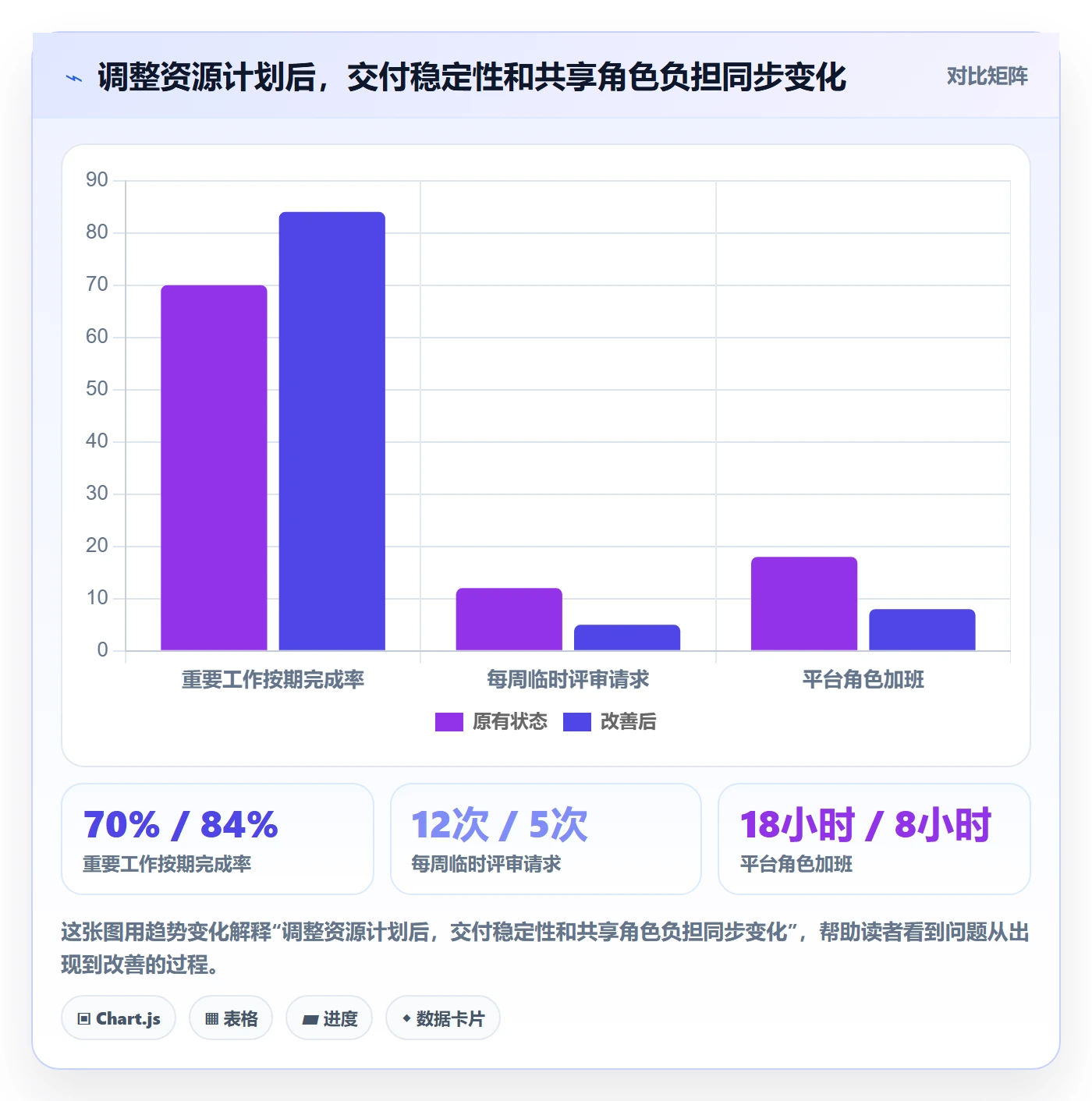This screenshot has width=1092, height=1101.
Task: Toggle the 原有状态 legend item
Action: (x=491, y=721)
